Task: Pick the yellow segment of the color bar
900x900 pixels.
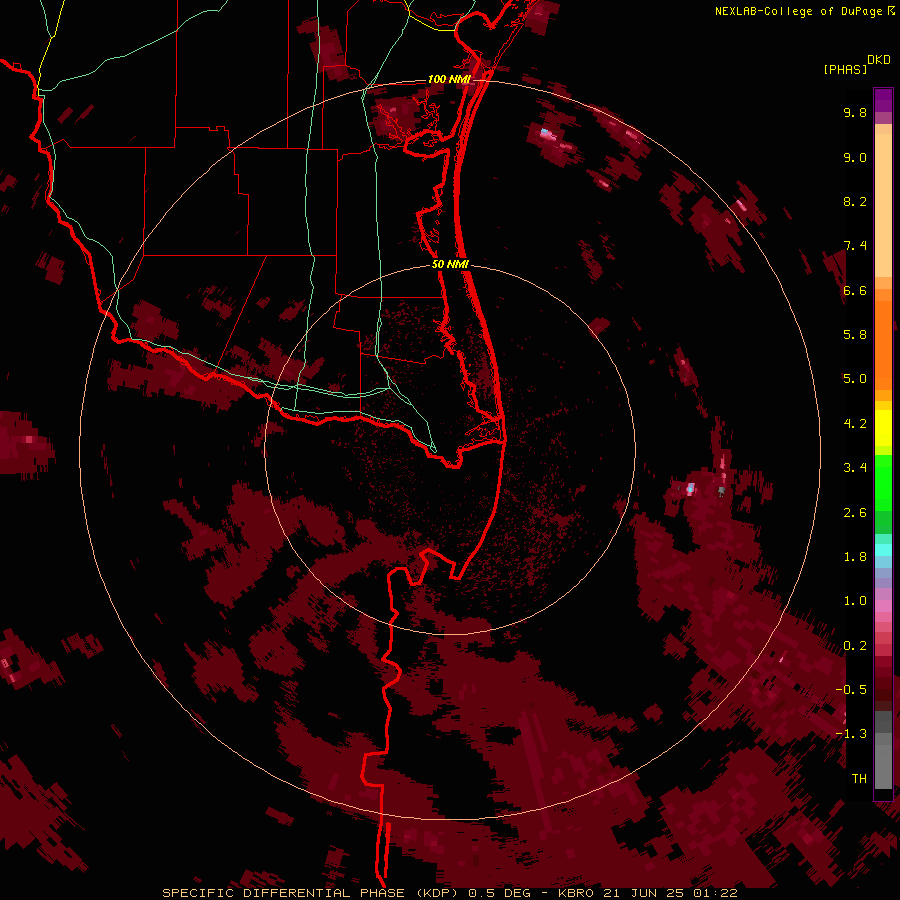Action: 883,428
